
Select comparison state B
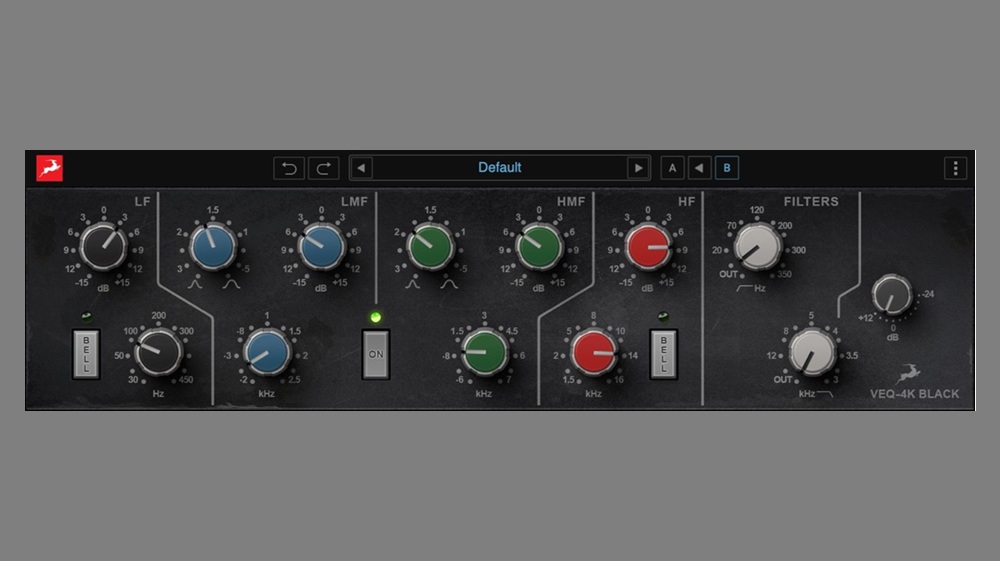[x=726, y=168]
